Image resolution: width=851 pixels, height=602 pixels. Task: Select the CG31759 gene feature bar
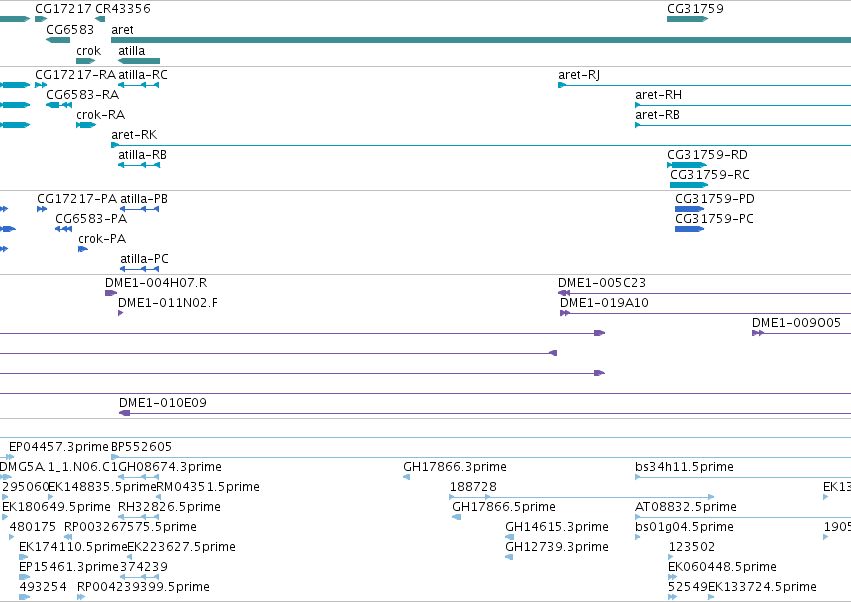[x=687, y=19]
